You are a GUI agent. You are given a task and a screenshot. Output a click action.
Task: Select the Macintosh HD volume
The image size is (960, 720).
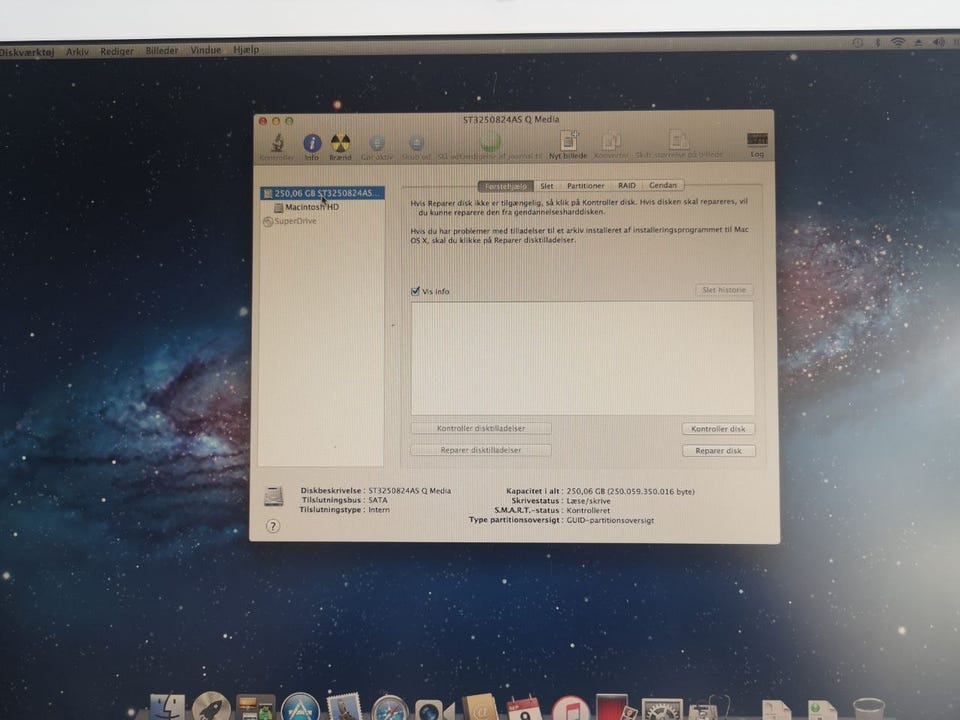point(306,207)
